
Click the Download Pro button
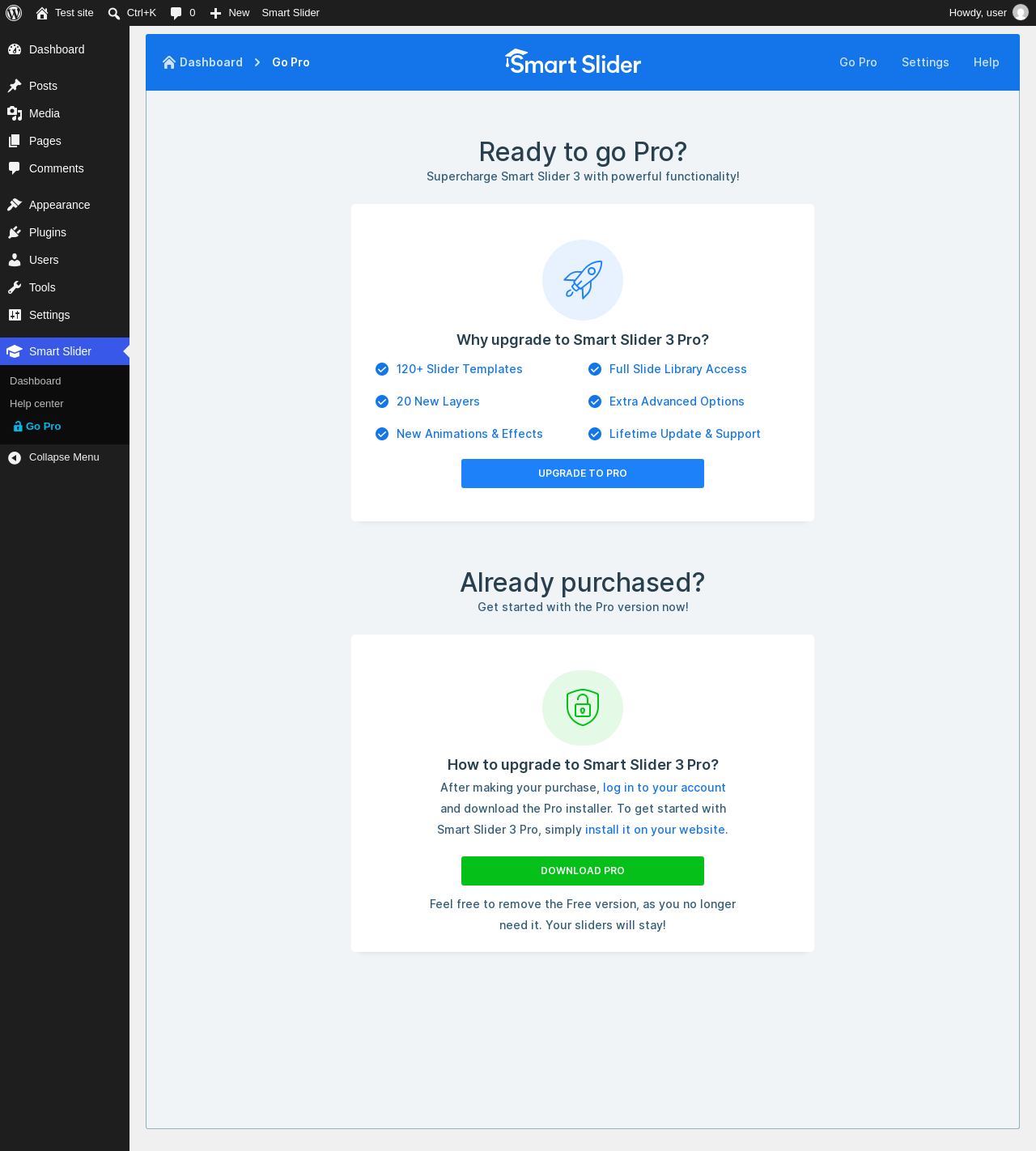click(x=583, y=871)
